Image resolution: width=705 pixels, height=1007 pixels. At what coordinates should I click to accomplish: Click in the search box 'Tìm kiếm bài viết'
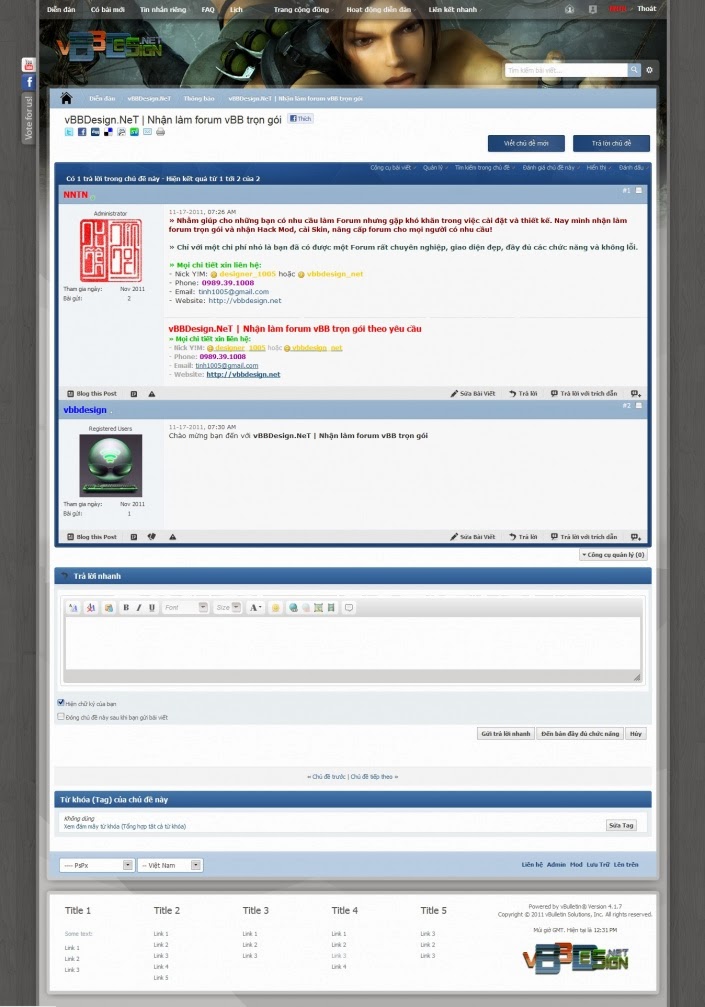coord(566,70)
